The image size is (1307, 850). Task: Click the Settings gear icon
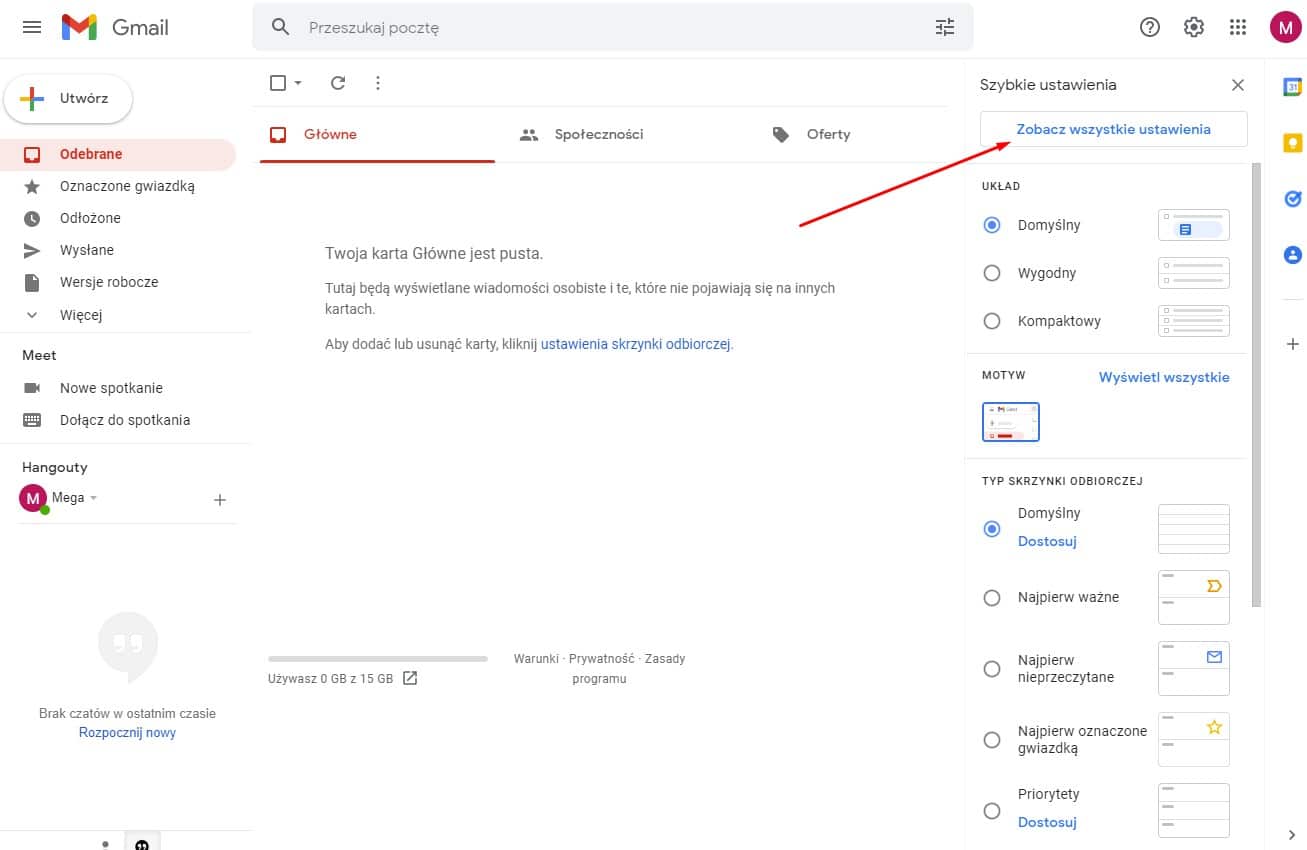click(x=1194, y=27)
